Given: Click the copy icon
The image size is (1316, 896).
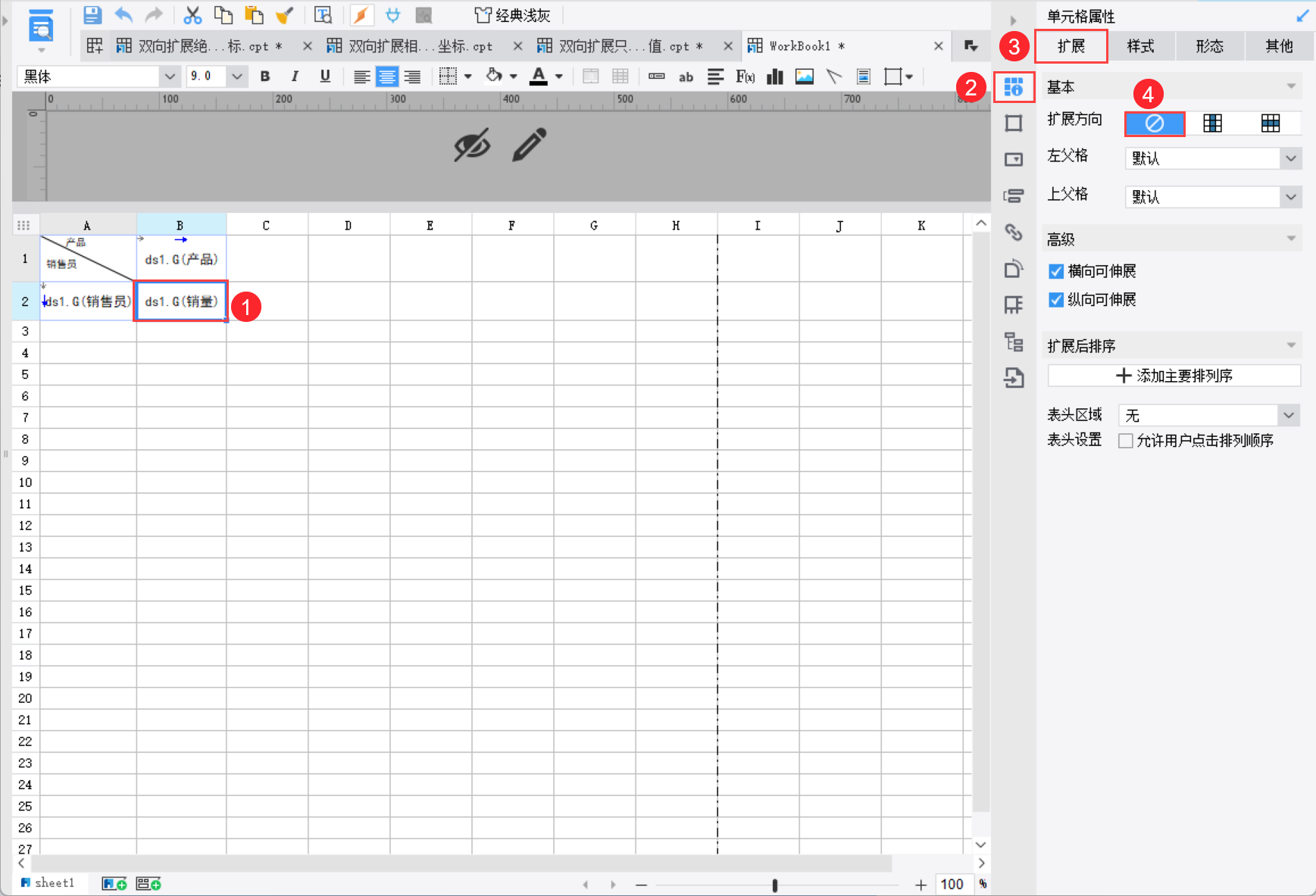Looking at the screenshot, I should (223, 15).
